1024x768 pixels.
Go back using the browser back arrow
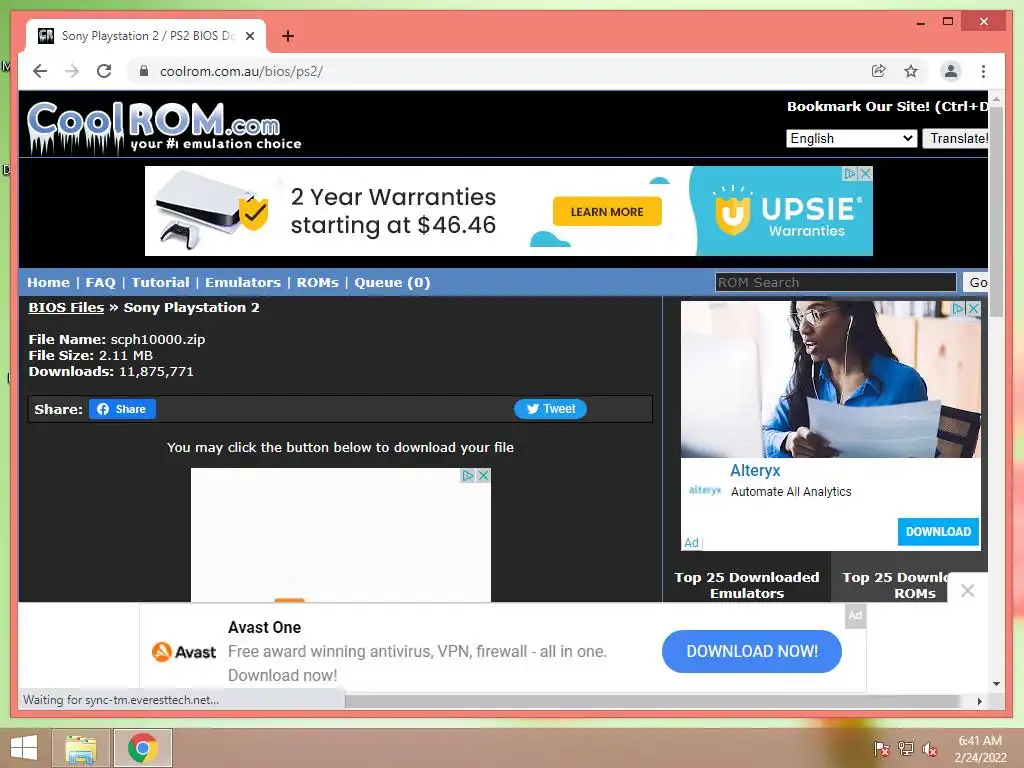click(x=40, y=71)
